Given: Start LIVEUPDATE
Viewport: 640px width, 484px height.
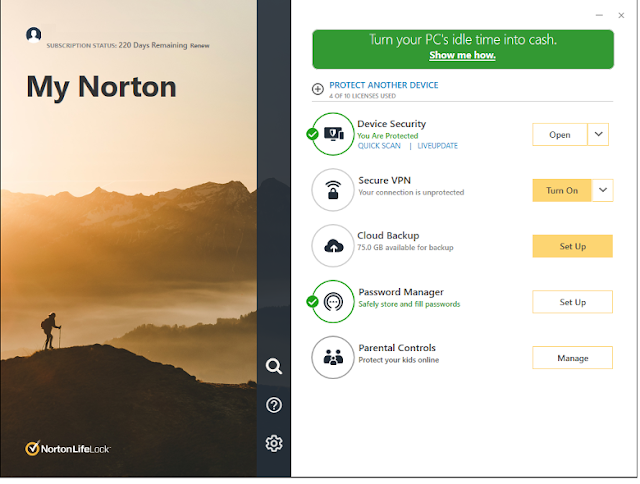Looking at the screenshot, I should point(438,146).
